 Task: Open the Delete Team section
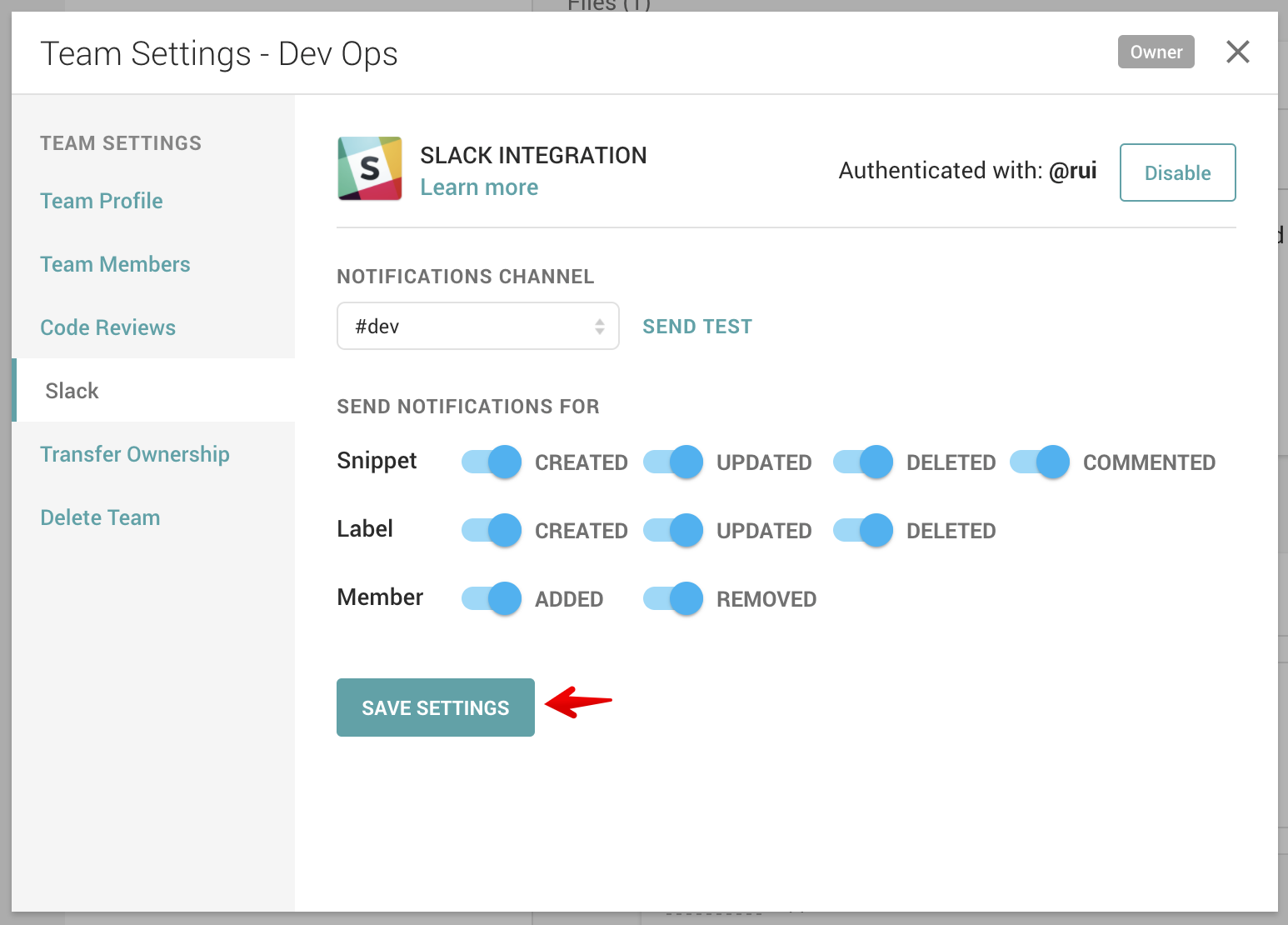pyautogui.click(x=100, y=517)
